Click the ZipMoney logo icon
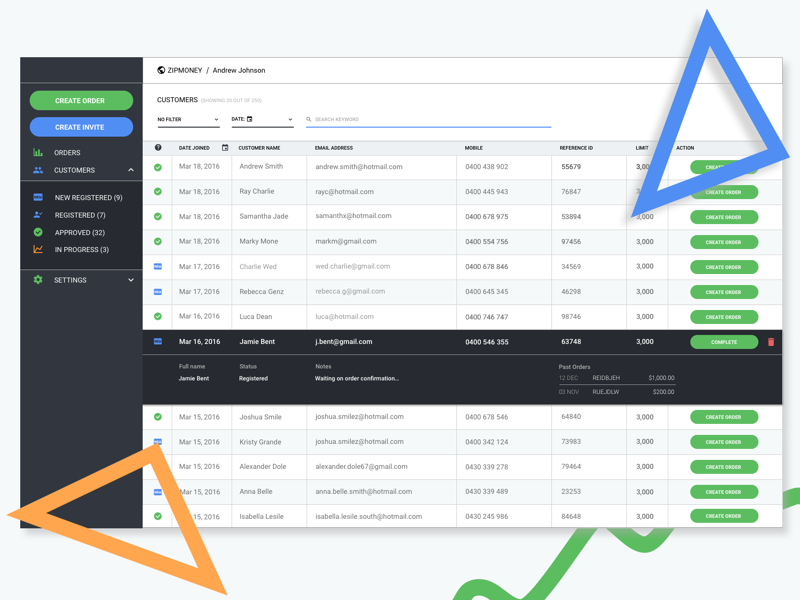 [160, 70]
